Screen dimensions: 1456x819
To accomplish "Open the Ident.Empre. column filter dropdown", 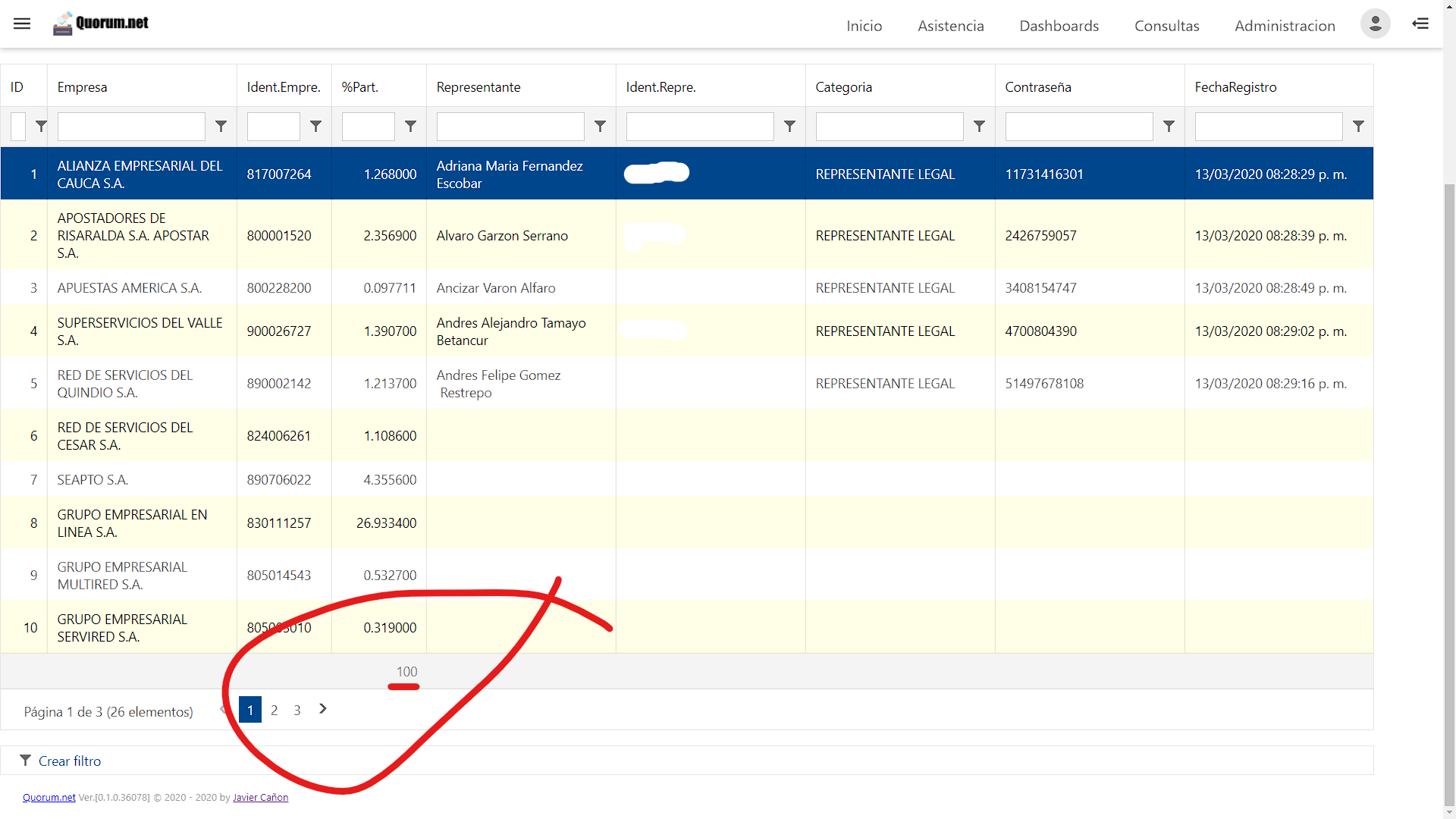I will point(315,127).
